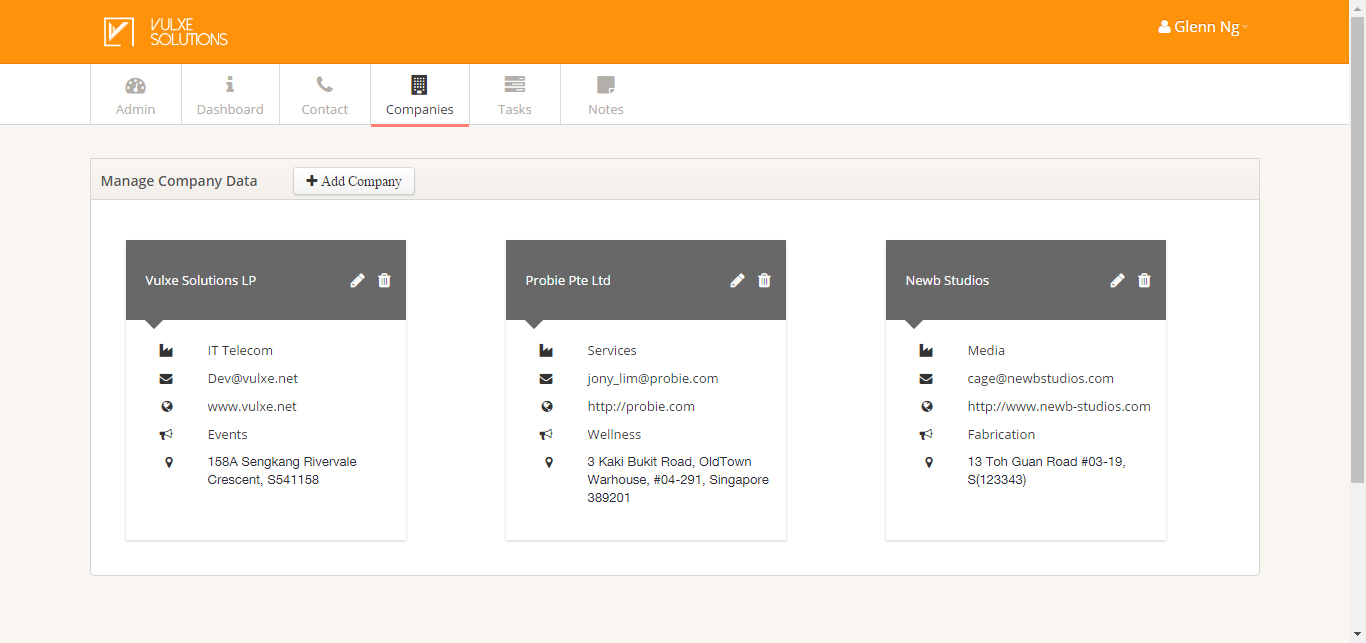The width and height of the screenshot is (1366, 643).
Task: Click the Fabrication text in Newb Studios card
Action: 1001,435
